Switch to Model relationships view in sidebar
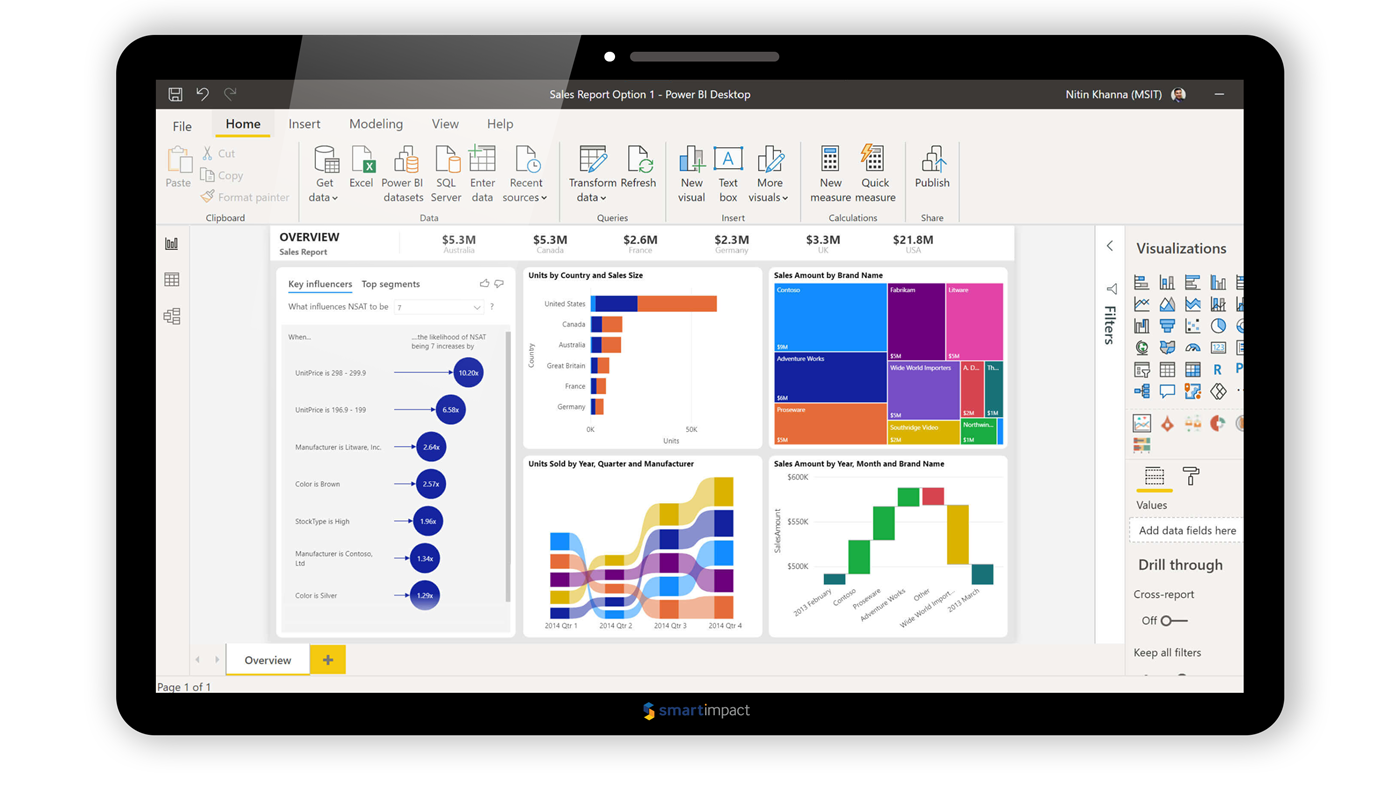Image resolution: width=1400 pixels, height=787 pixels. point(172,316)
